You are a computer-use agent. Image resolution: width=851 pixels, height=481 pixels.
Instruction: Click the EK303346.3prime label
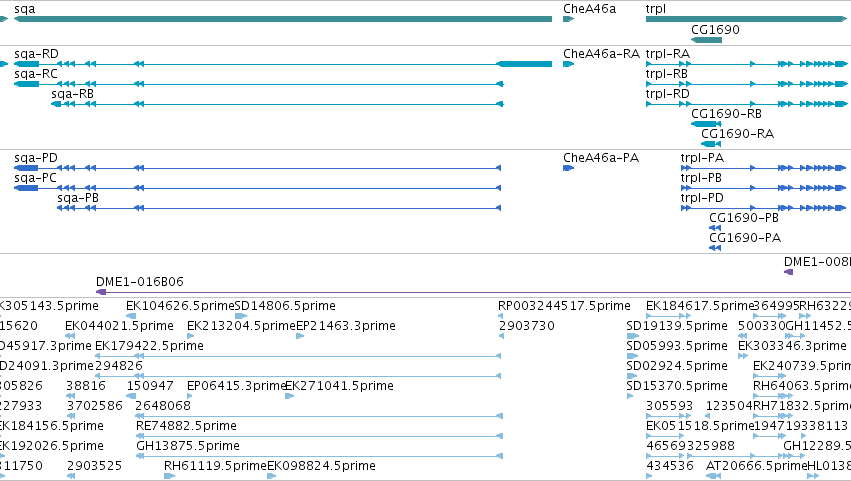[x=792, y=346]
